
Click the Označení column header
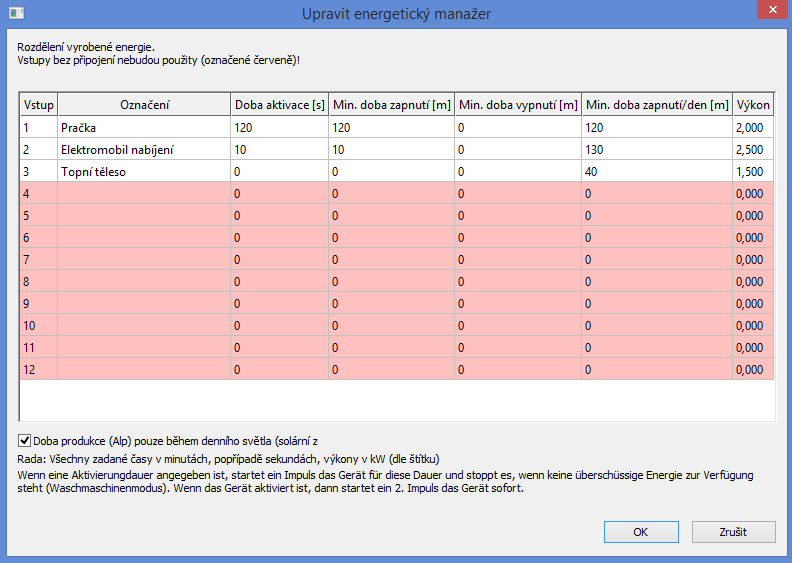click(x=144, y=105)
